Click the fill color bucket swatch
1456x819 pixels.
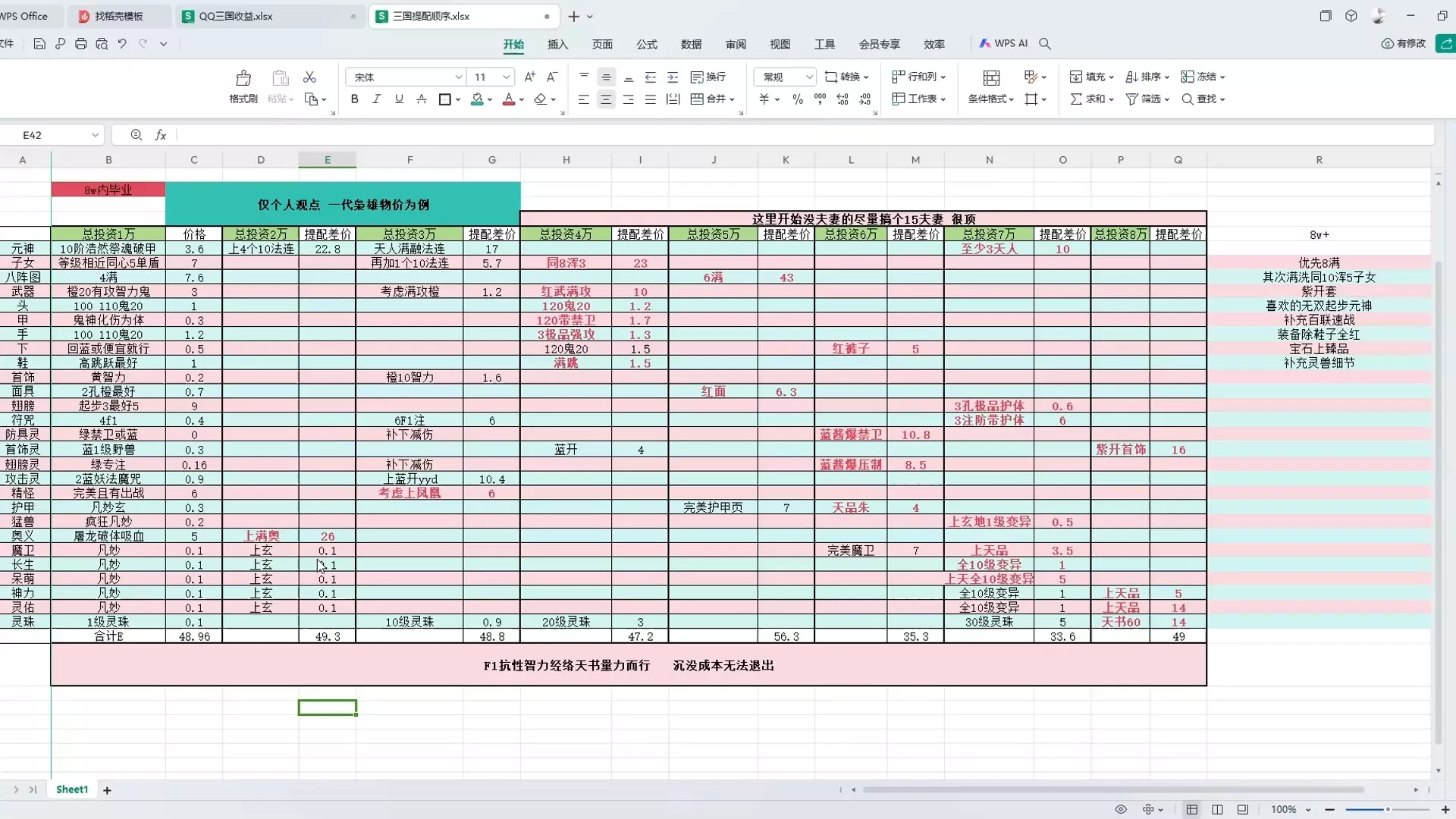coord(477,99)
